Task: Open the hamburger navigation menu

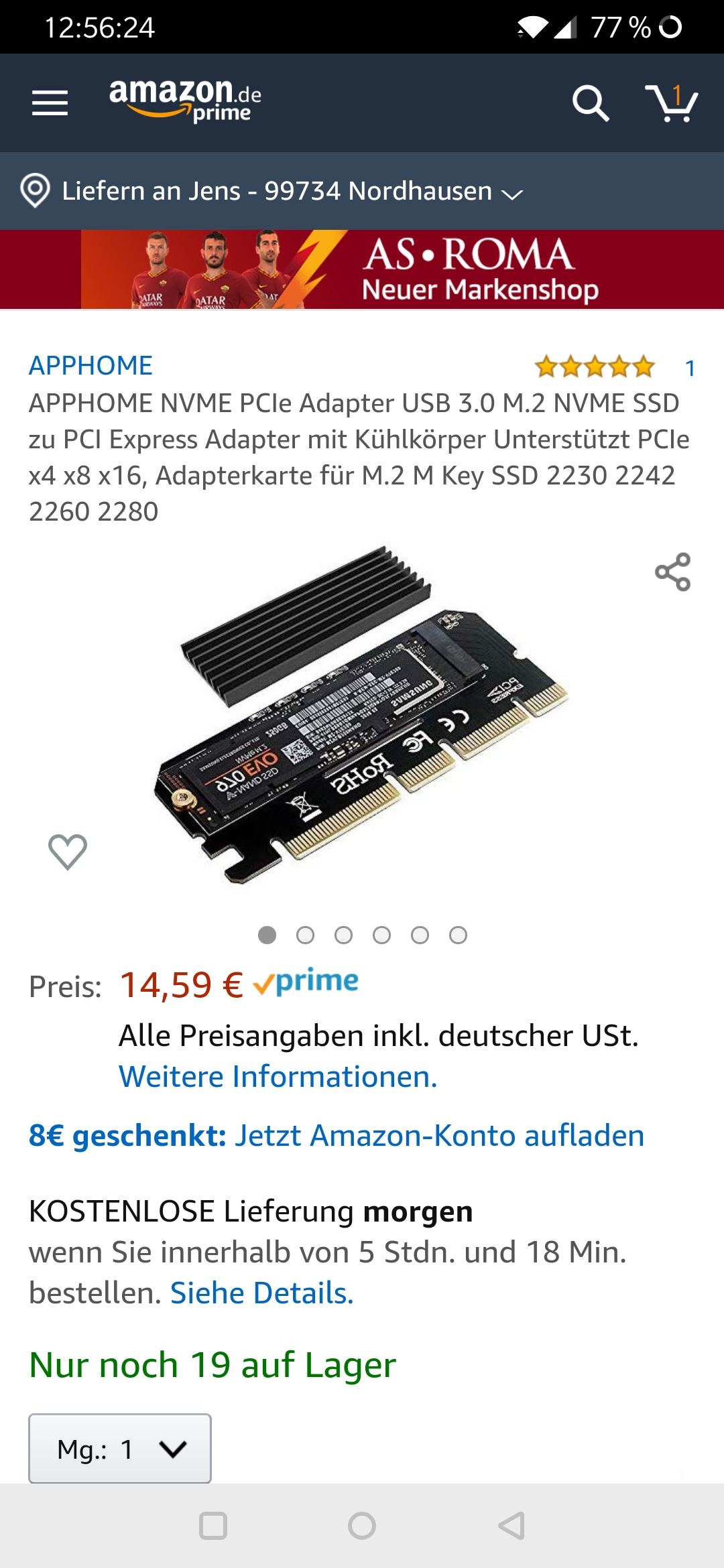Action: [50, 103]
